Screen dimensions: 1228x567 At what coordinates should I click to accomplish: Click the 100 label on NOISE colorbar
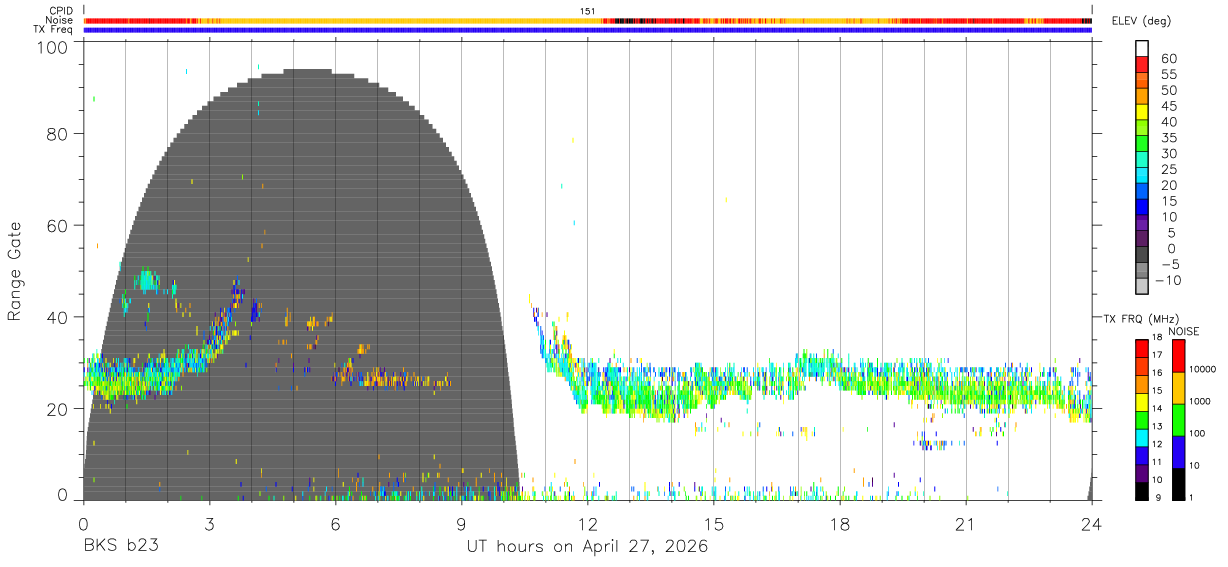(1198, 433)
